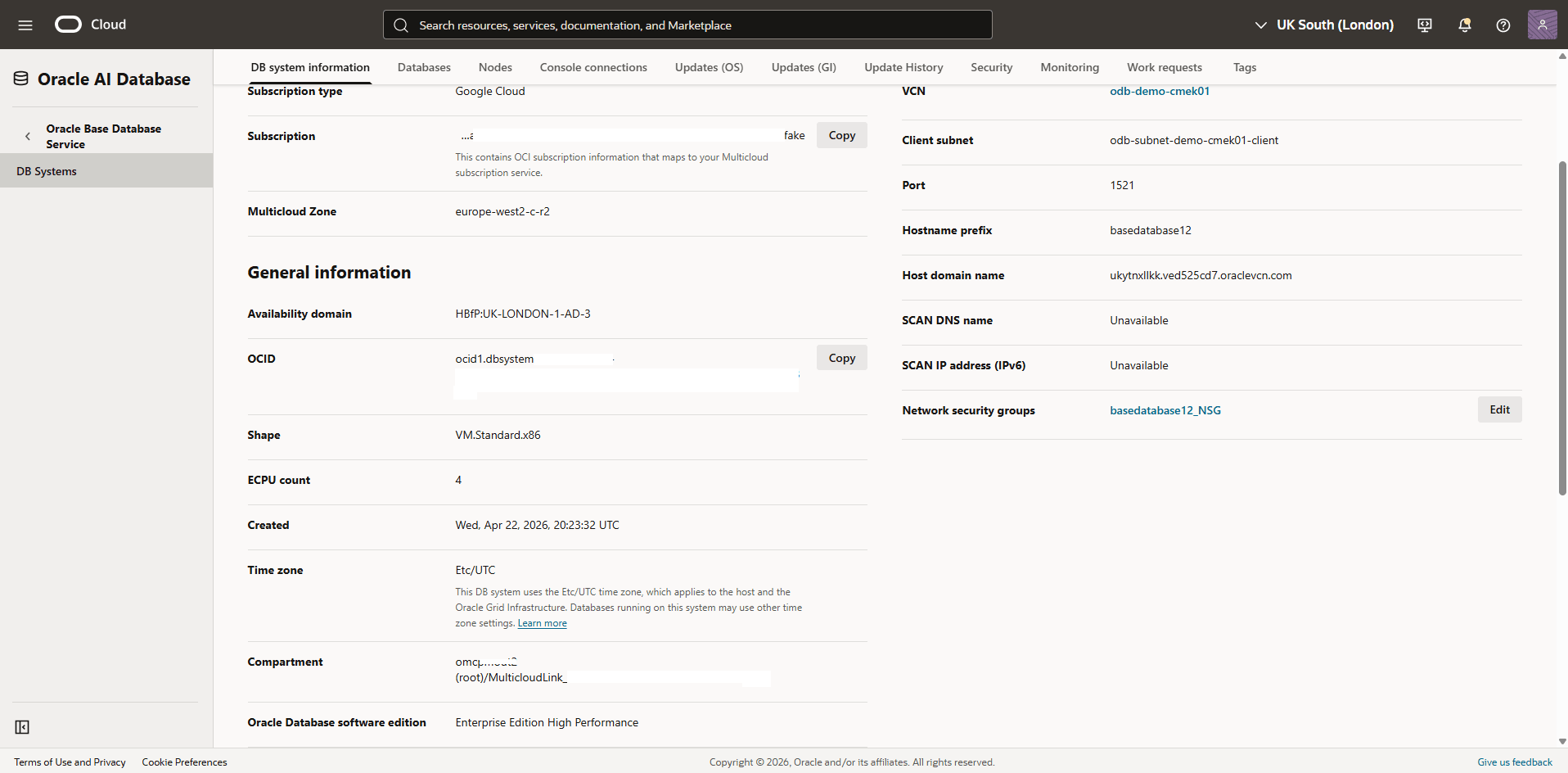The width and height of the screenshot is (1568, 773).
Task: Go to Oracle Base Database Service
Action: tap(104, 136)
